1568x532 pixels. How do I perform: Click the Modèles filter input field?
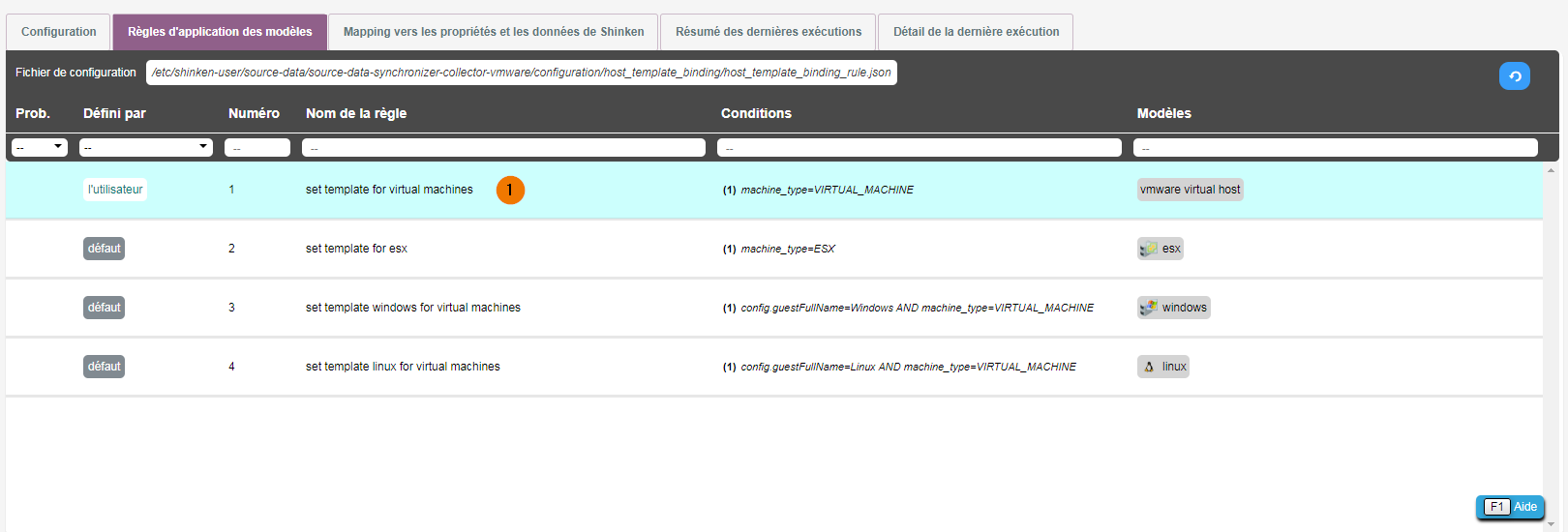pyautogui.click(x=1335, y=148)
